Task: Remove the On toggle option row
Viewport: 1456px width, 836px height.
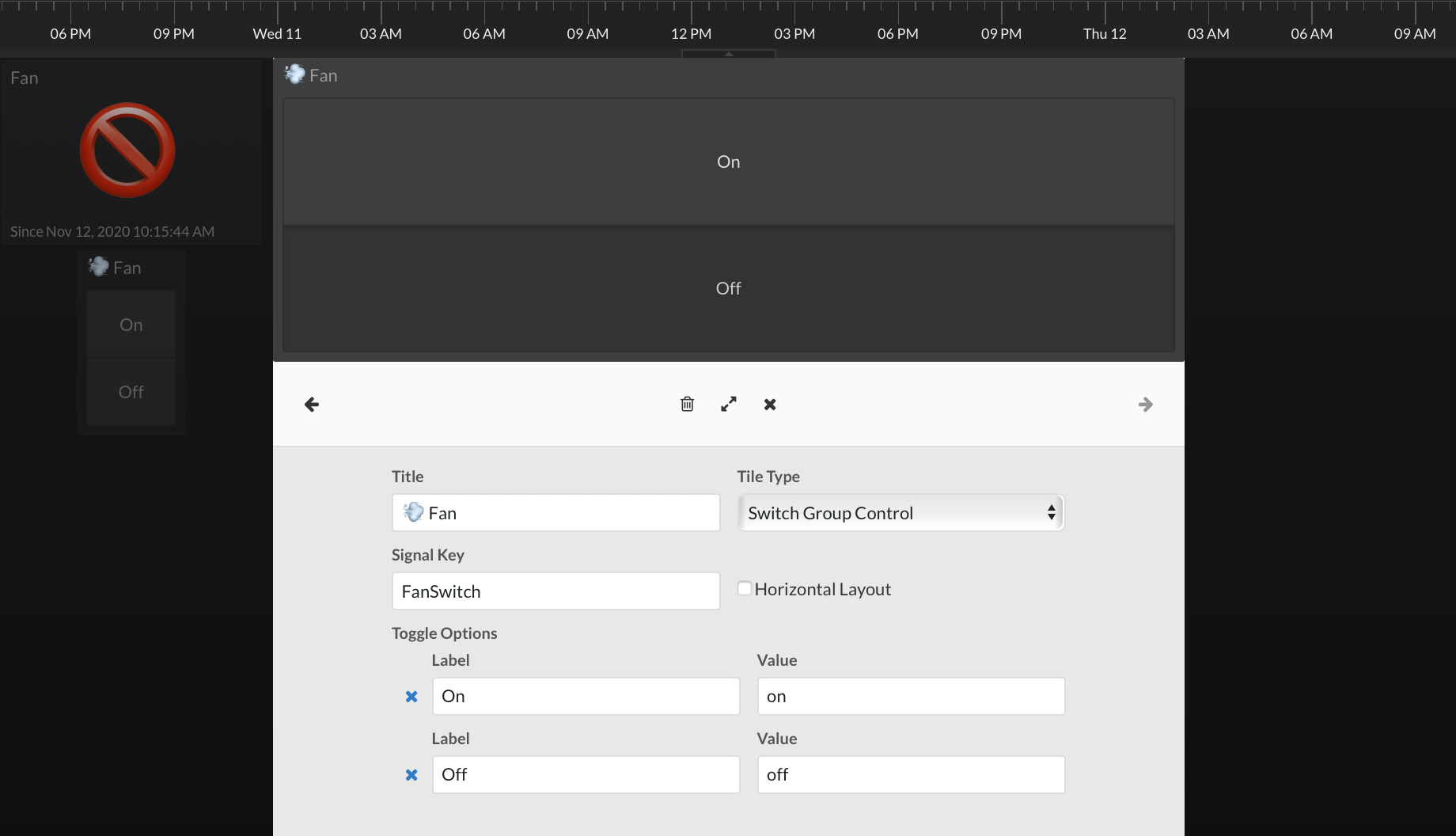Action: pyautogui.click(x=411, y=697)
